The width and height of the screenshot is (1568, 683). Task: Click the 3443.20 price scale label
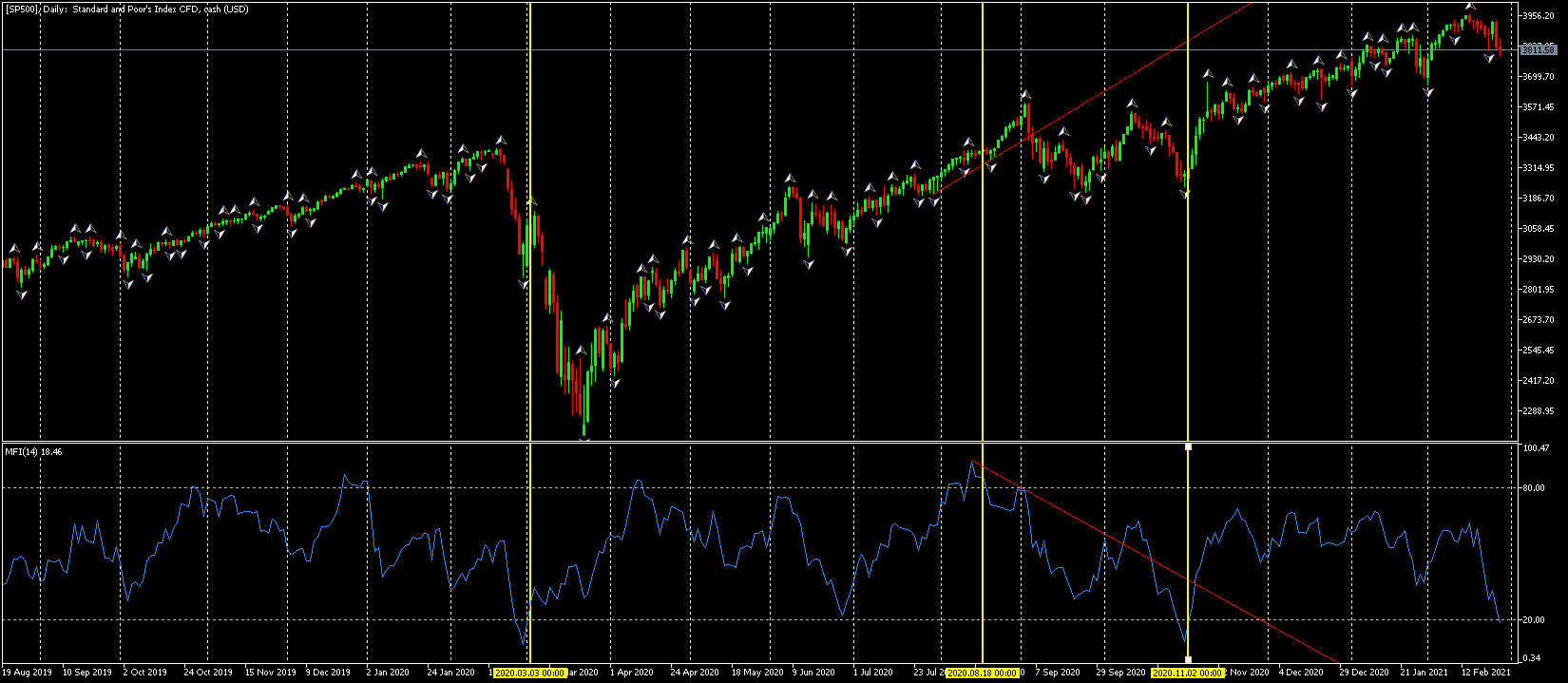coord(1539,138)
